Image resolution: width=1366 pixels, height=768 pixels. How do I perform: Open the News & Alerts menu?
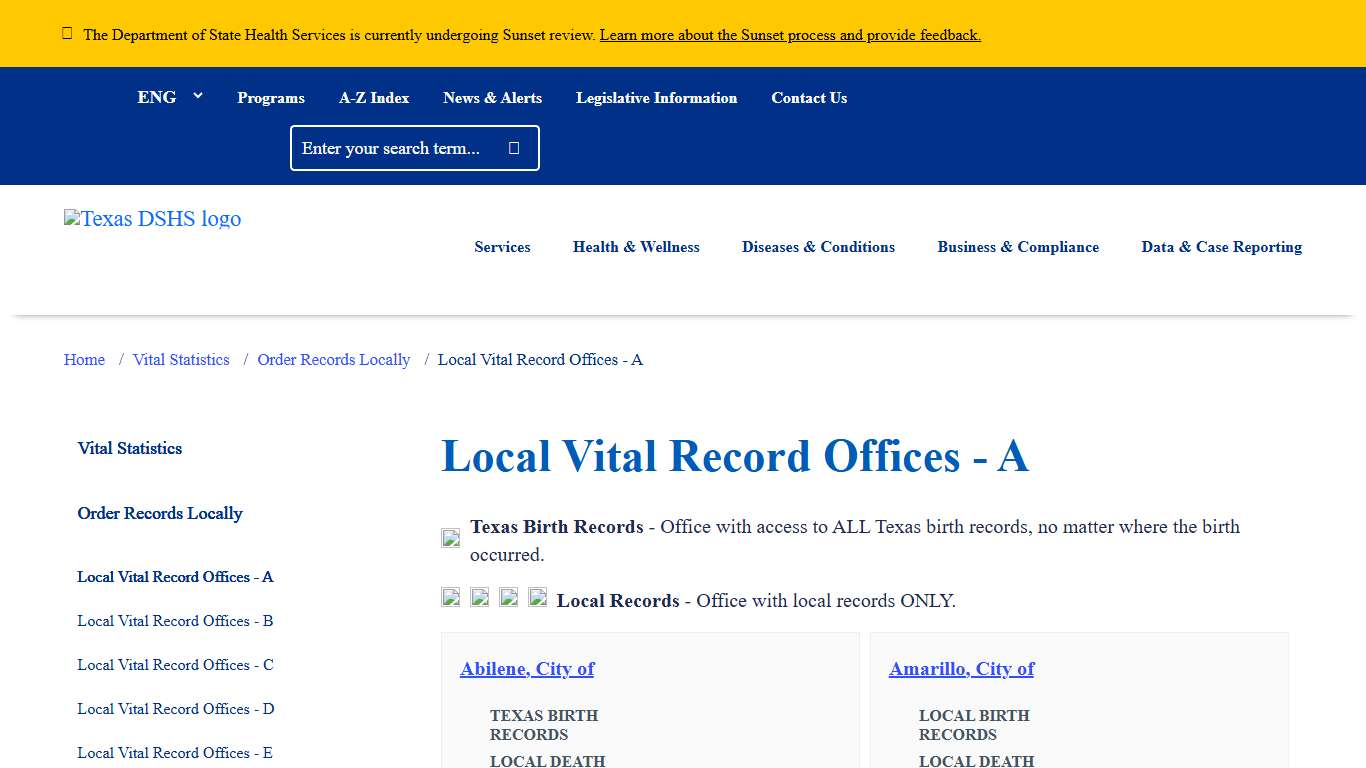click(492, 98)
